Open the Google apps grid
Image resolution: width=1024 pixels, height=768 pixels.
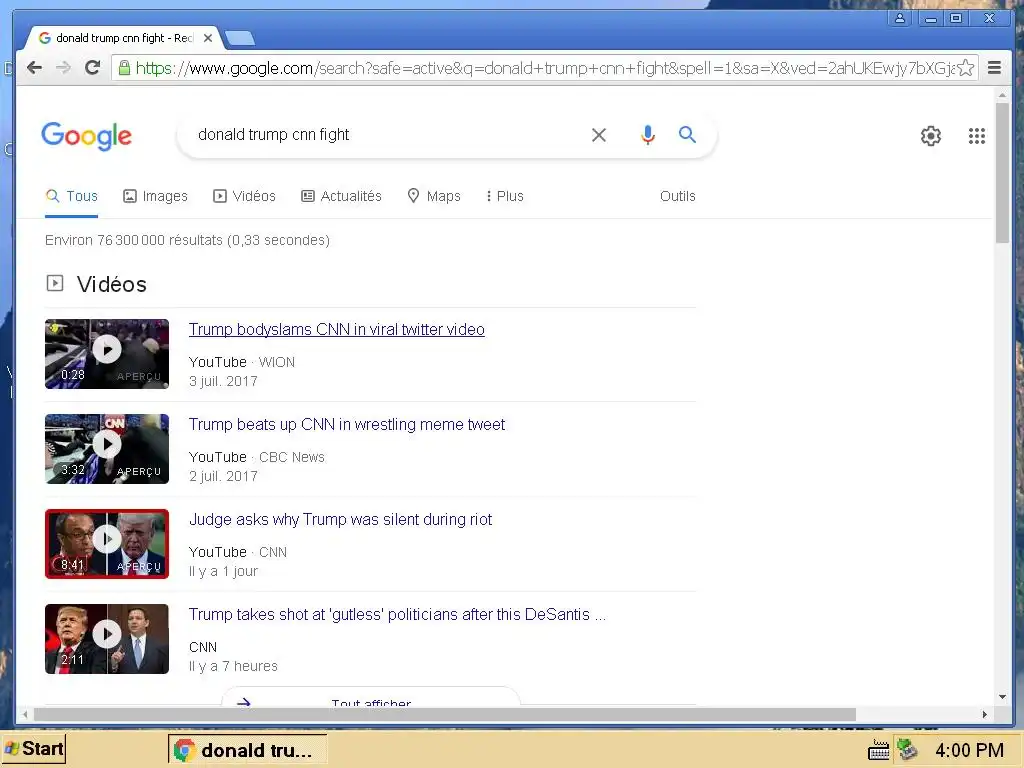tap(976, 136)
